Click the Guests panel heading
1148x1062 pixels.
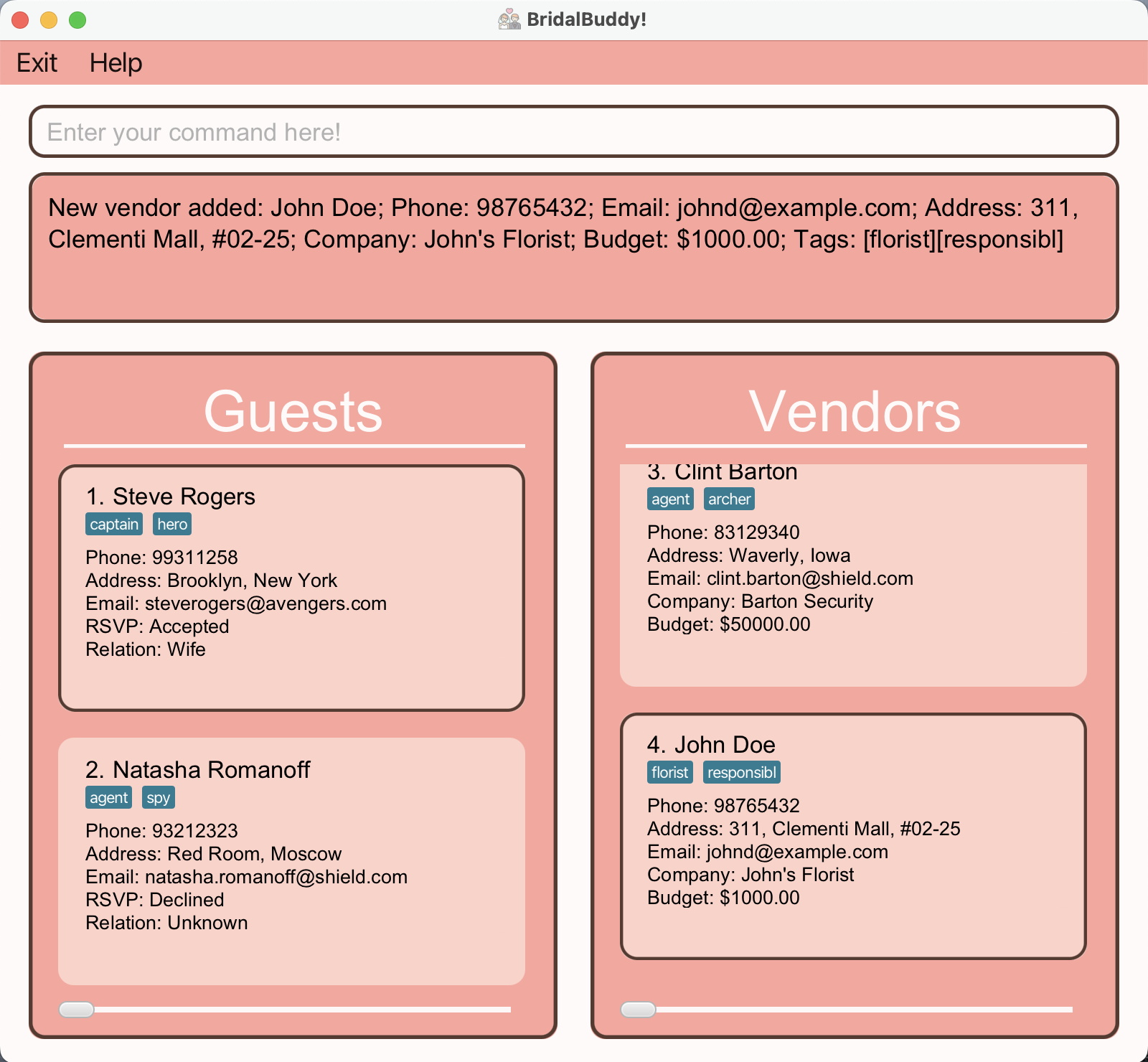(x=293, y=411)
